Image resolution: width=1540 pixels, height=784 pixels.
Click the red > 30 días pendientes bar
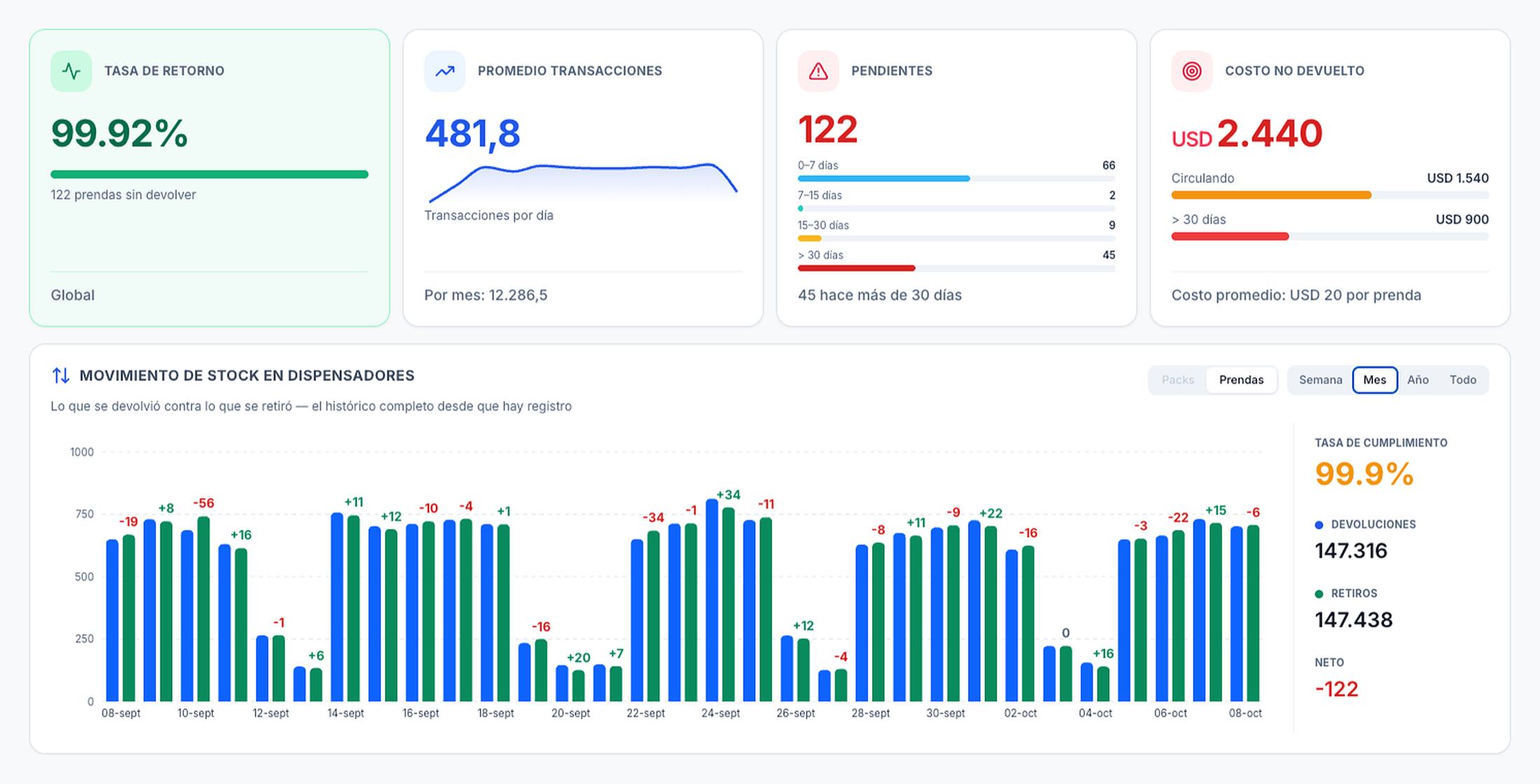pyautogui.click(x=856, y=268)
